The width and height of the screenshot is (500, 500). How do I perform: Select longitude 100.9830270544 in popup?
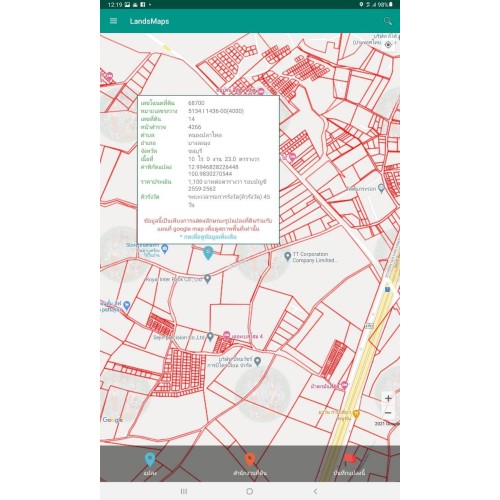coord(210,174)
